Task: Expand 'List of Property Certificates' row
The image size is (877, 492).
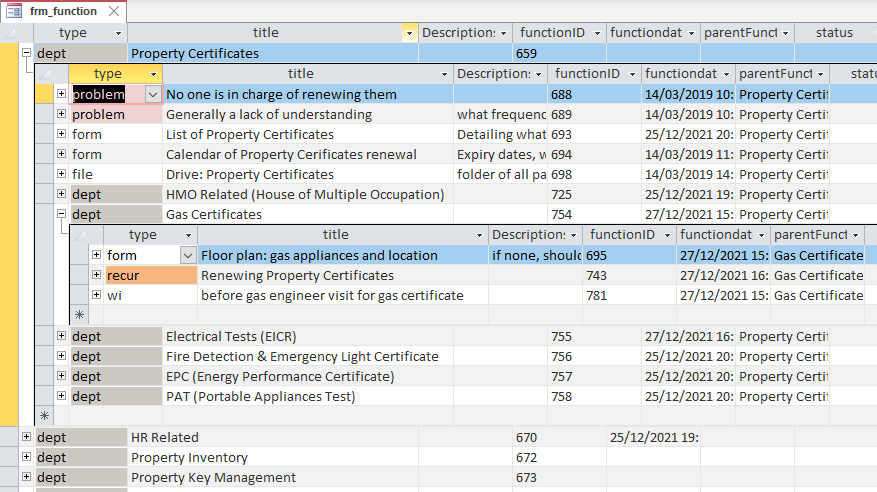Action: click(62, 134)
